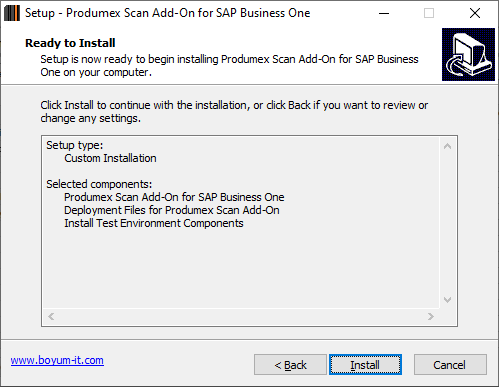This screenshot has width=499, height=387.
Task: Click the 'Selected components:' label
Action: (x=99, y=184)
